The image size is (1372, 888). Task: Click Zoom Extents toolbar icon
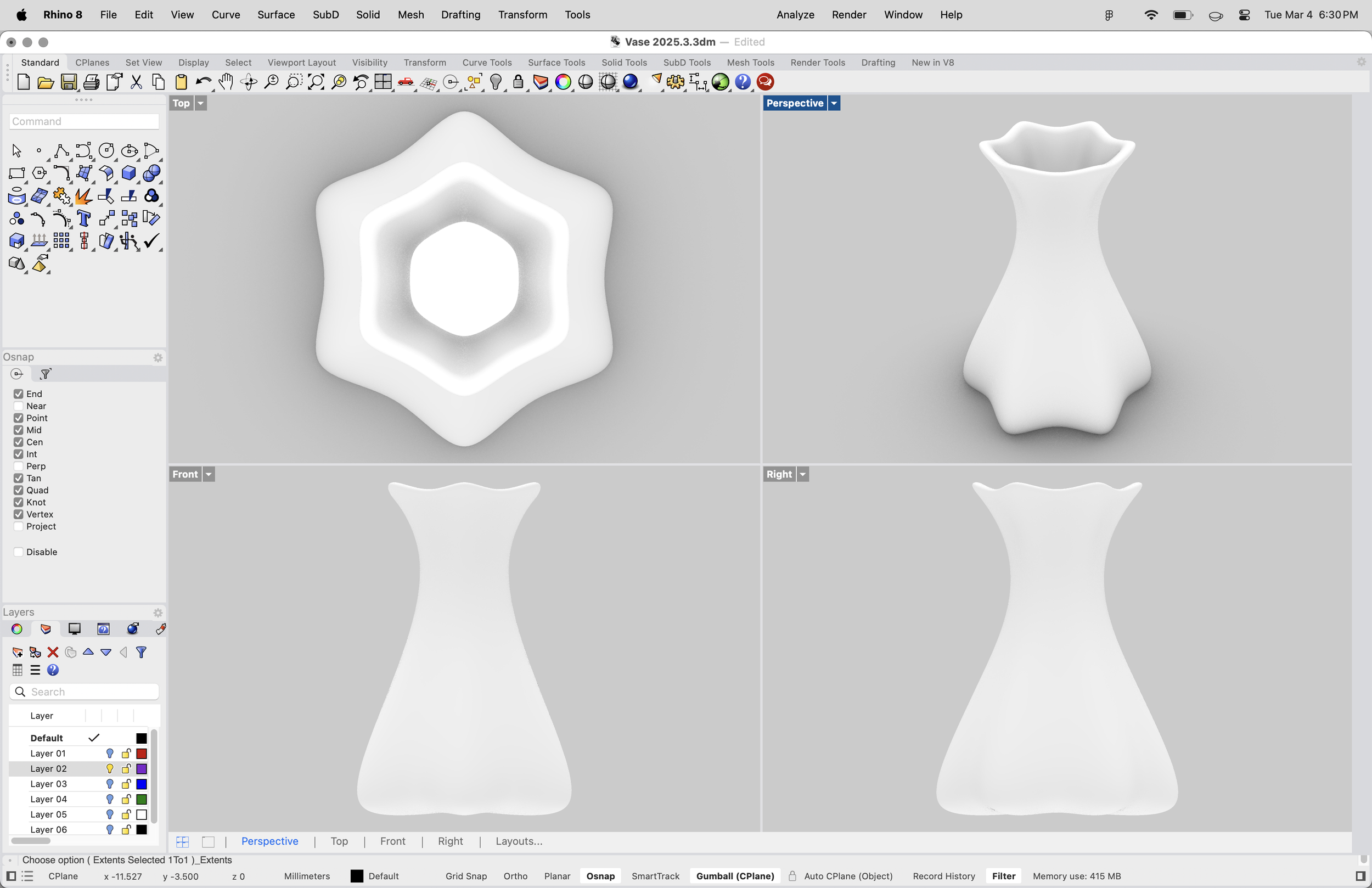pos(316,82)
